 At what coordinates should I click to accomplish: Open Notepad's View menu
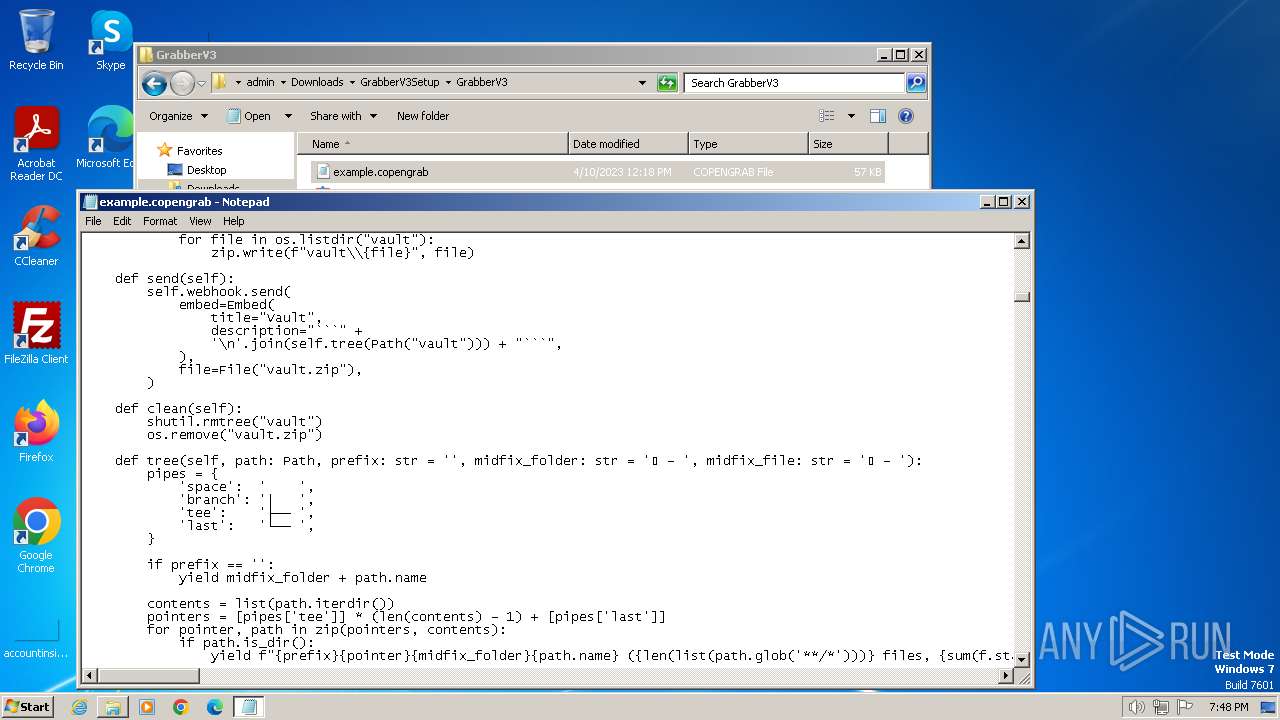(x=200, y=221)
